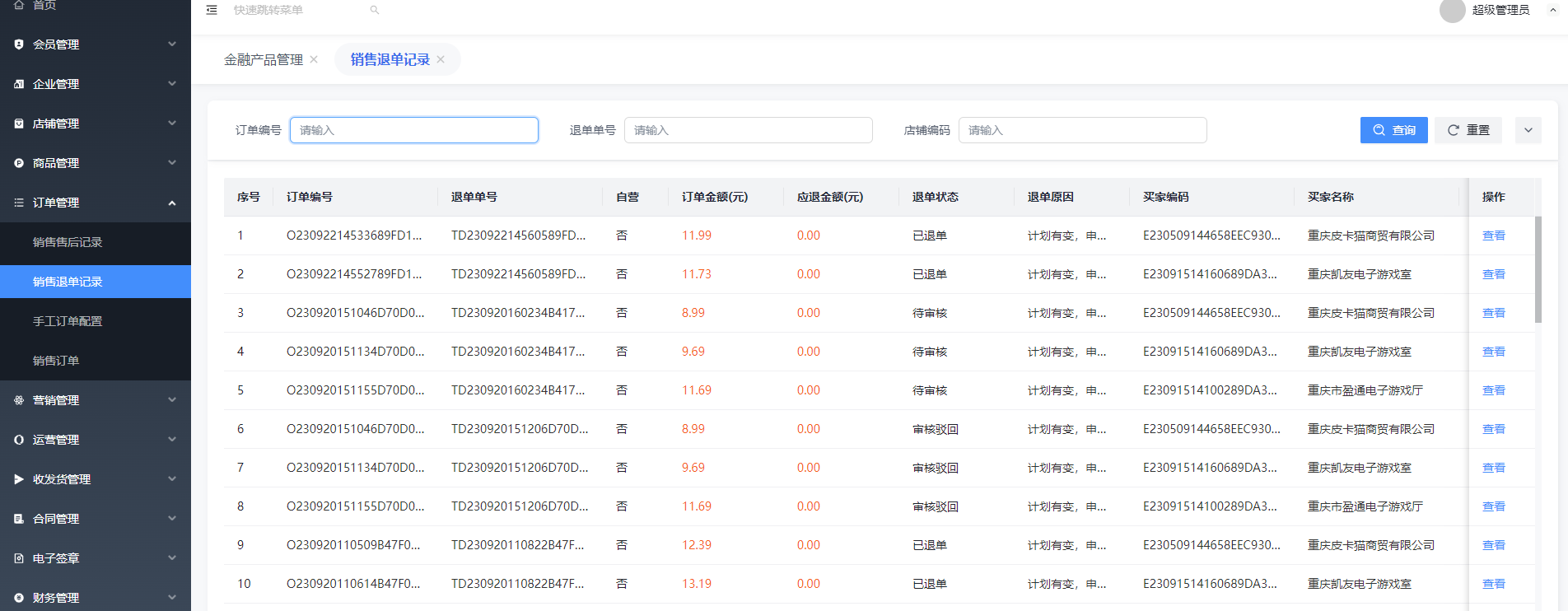1568x611 pixels.
Task: Focus the 退单单号 input field
Action: pyautogui.click(x=749, y=130)
